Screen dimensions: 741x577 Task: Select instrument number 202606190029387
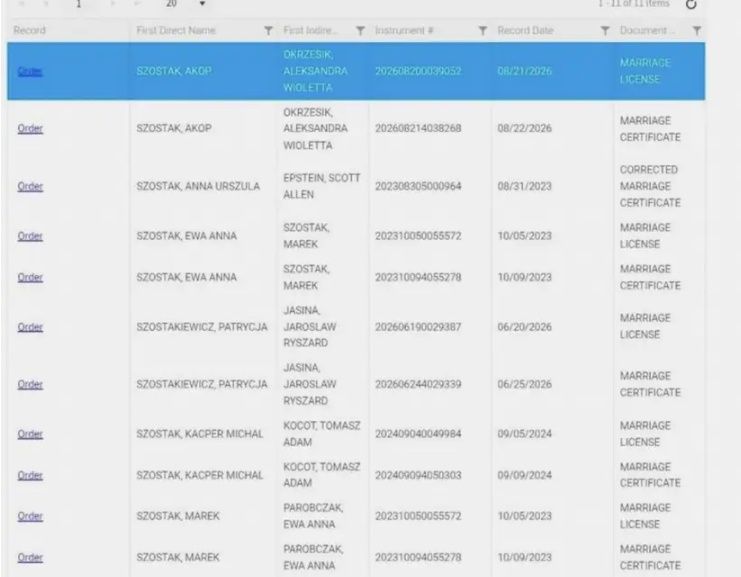point(418,327)
